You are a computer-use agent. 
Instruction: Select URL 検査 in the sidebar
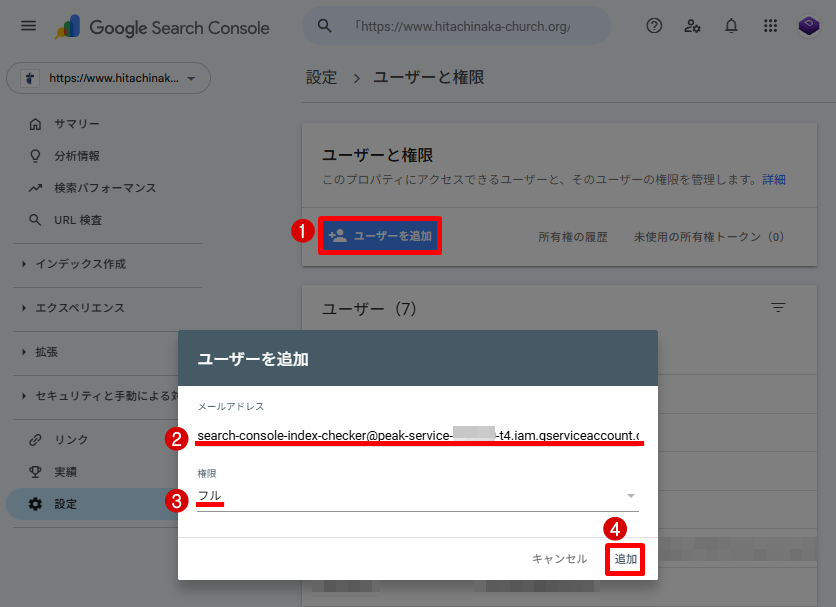(78, 220)
